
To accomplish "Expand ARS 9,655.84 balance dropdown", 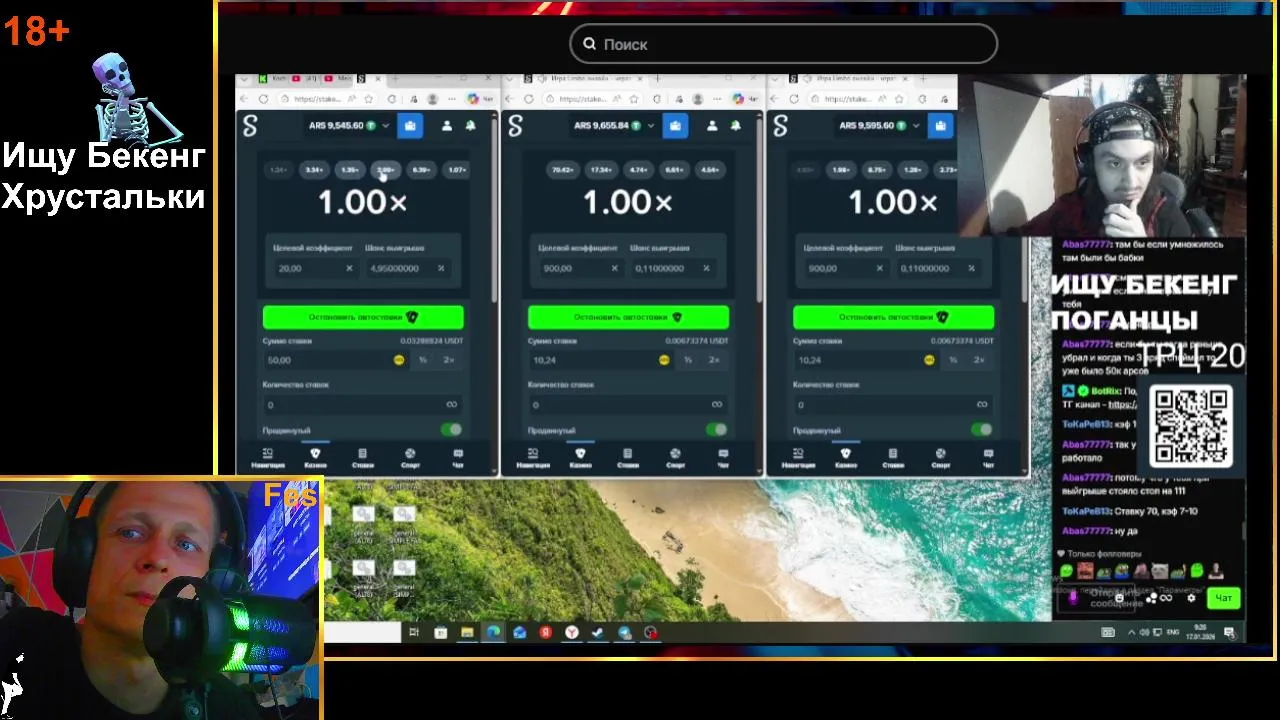I will click(x=651, y=126).
